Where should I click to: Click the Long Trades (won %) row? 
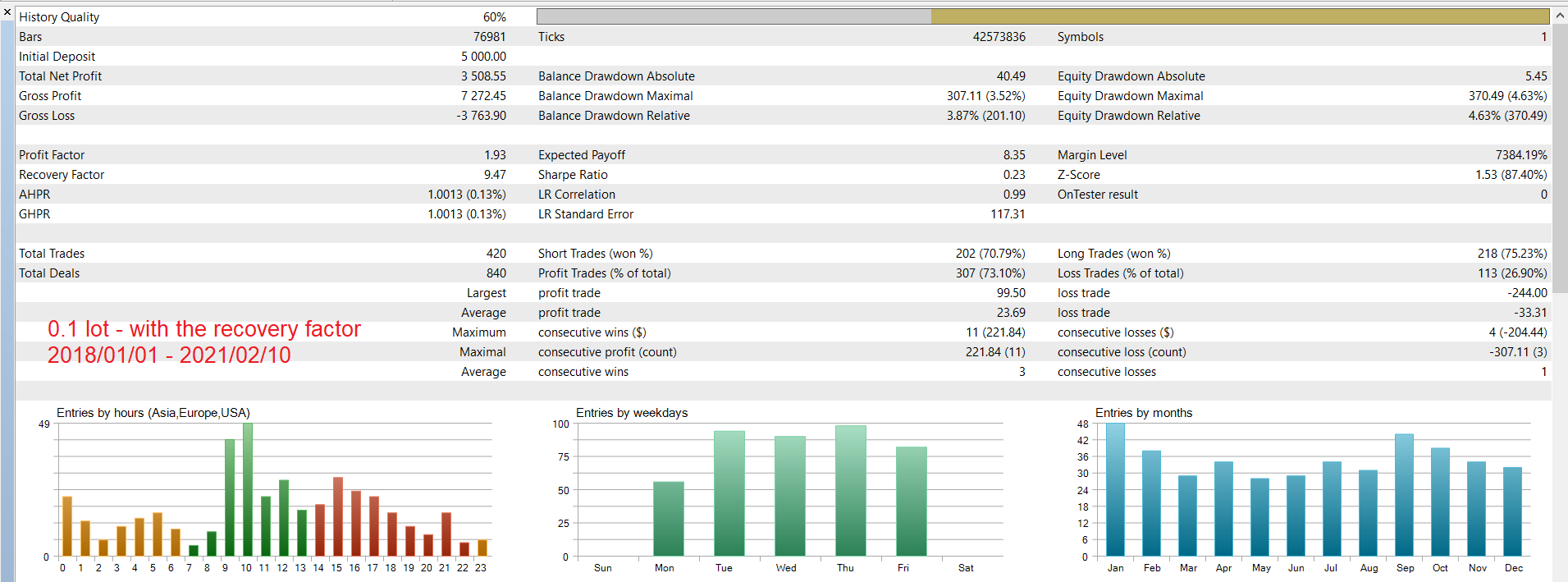1302,253
